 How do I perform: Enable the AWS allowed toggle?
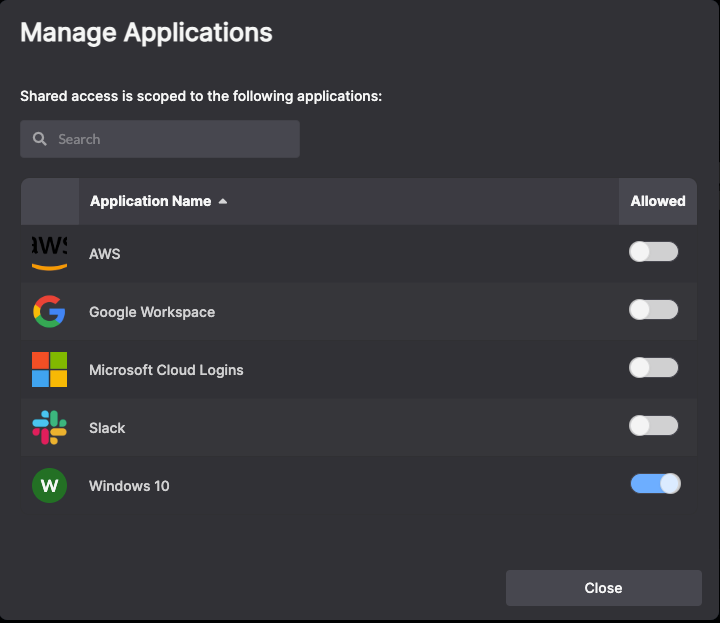pyautogui.click(x=653, y=252)
